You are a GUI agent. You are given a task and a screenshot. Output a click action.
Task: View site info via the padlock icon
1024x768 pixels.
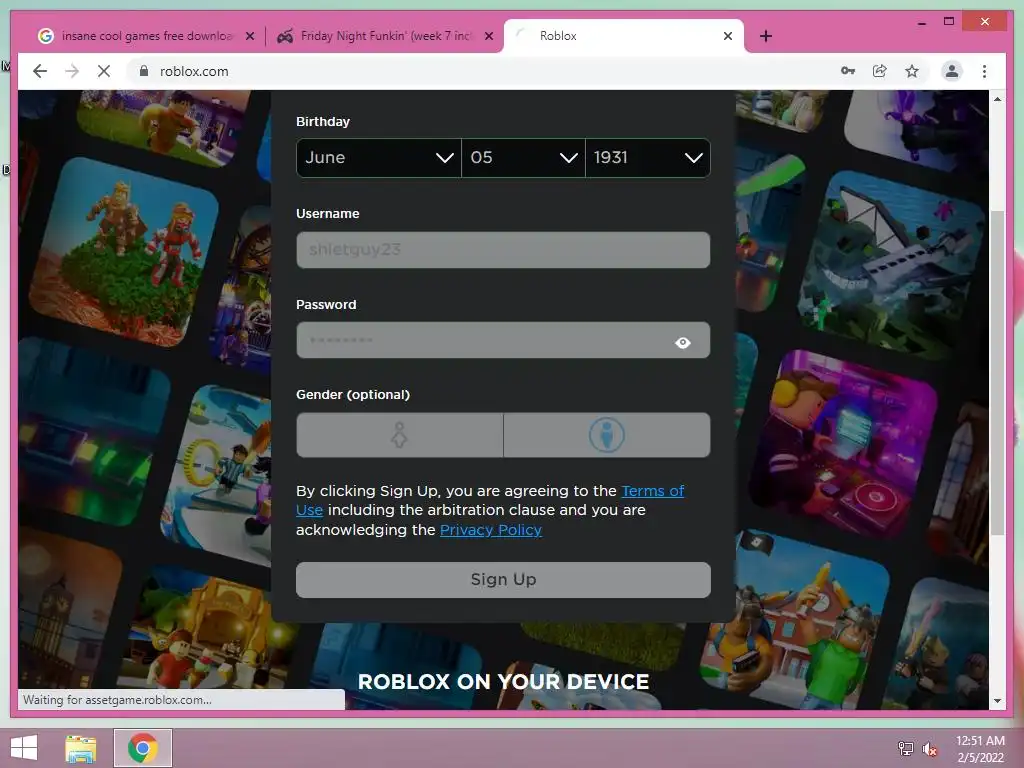click(144, 71)
